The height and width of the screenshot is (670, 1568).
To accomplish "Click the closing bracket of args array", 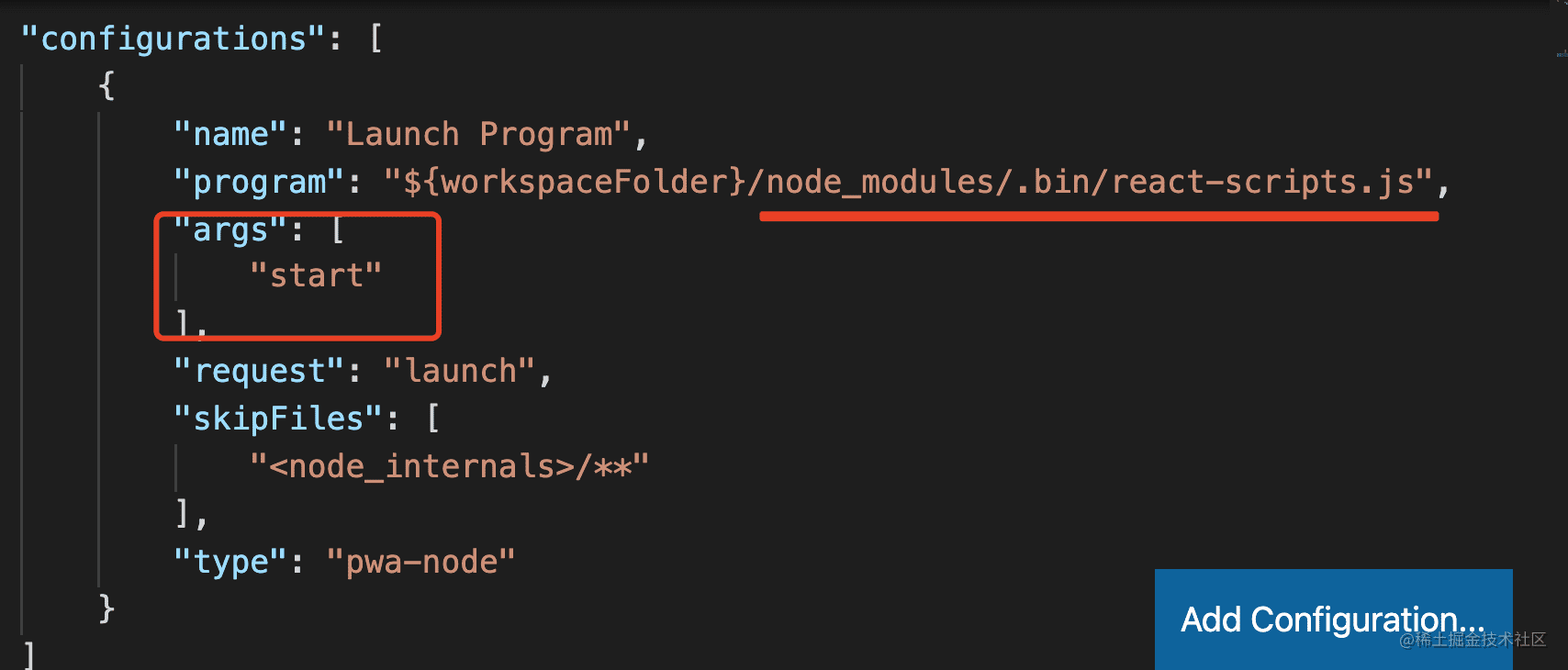I will pos(184,324).
